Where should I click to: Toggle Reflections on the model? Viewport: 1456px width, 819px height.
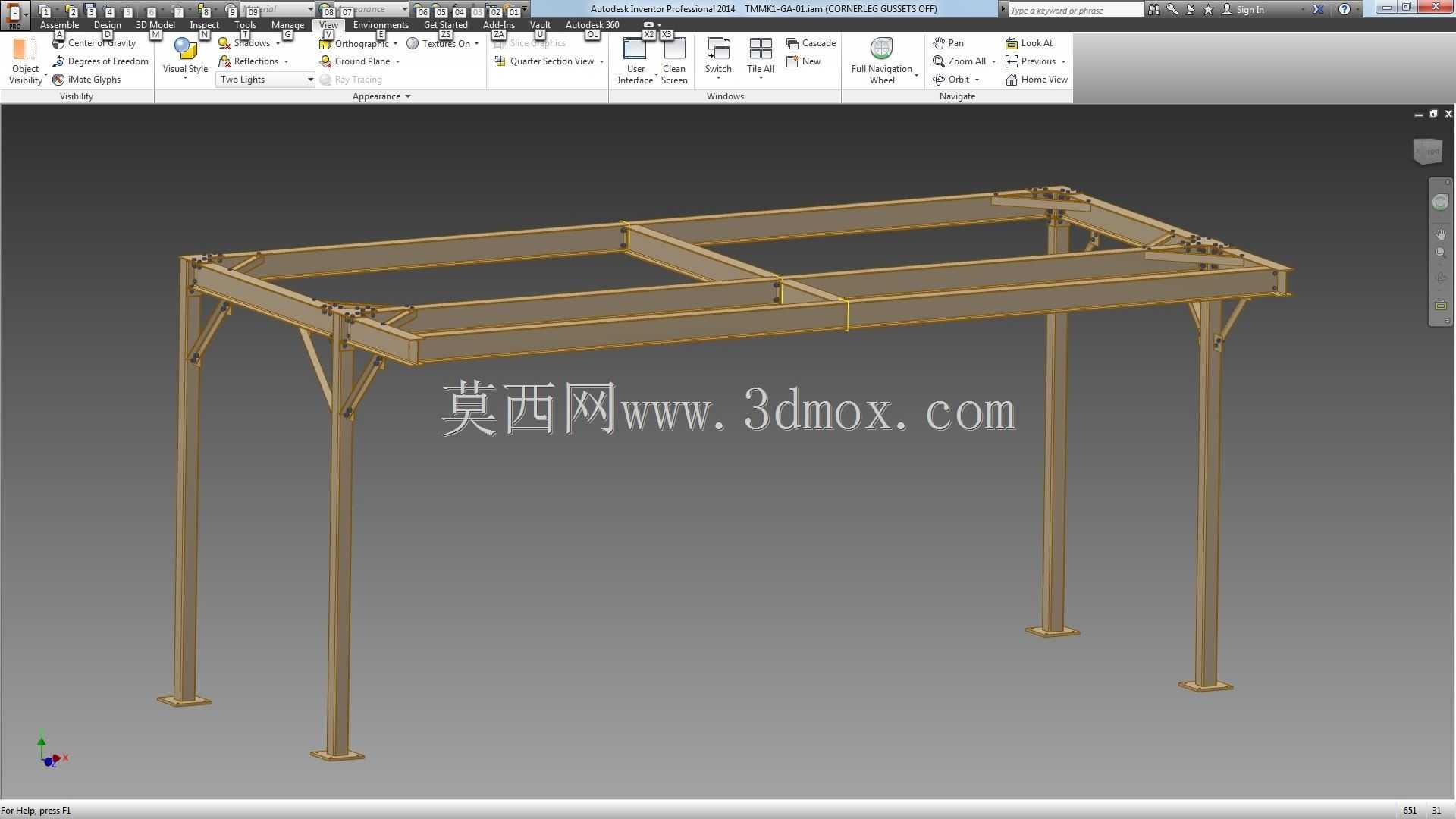pyautogui.click(x=248, y=61)
